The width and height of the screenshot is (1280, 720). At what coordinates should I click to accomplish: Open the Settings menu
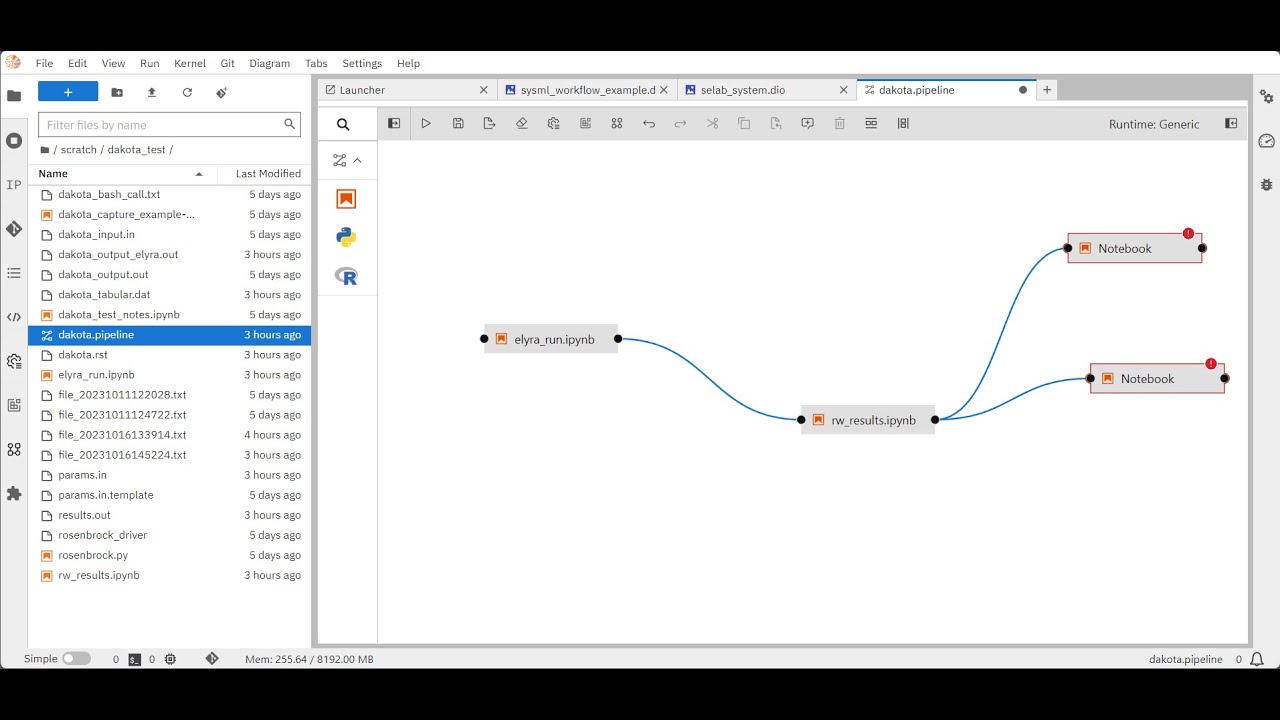tap(362, 63)
